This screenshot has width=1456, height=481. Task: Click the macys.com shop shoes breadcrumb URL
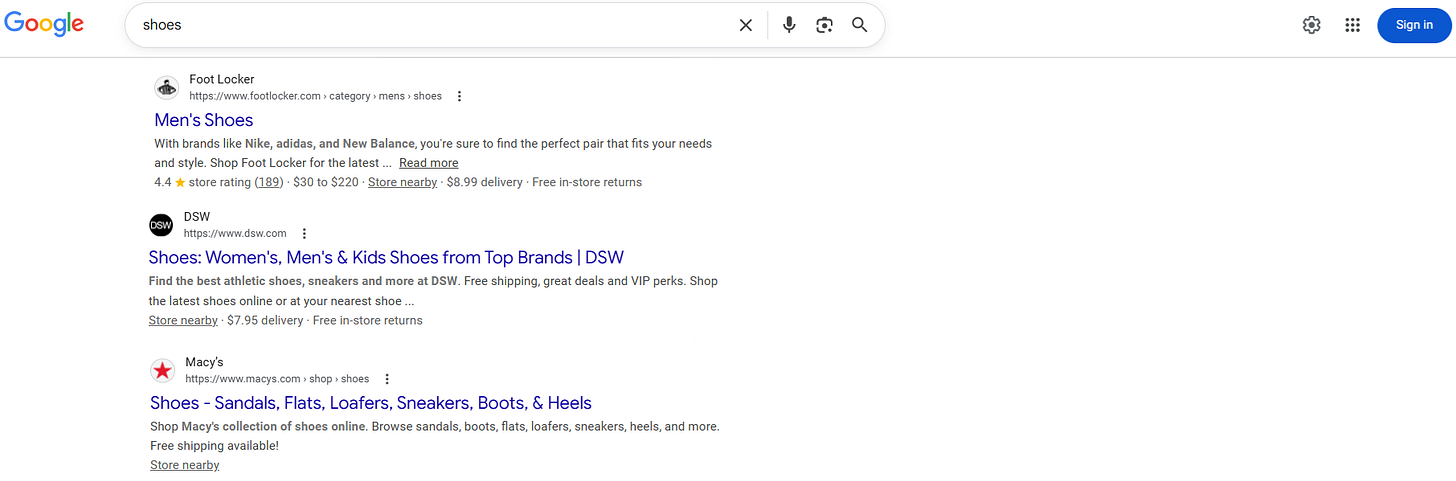[277, 379]
